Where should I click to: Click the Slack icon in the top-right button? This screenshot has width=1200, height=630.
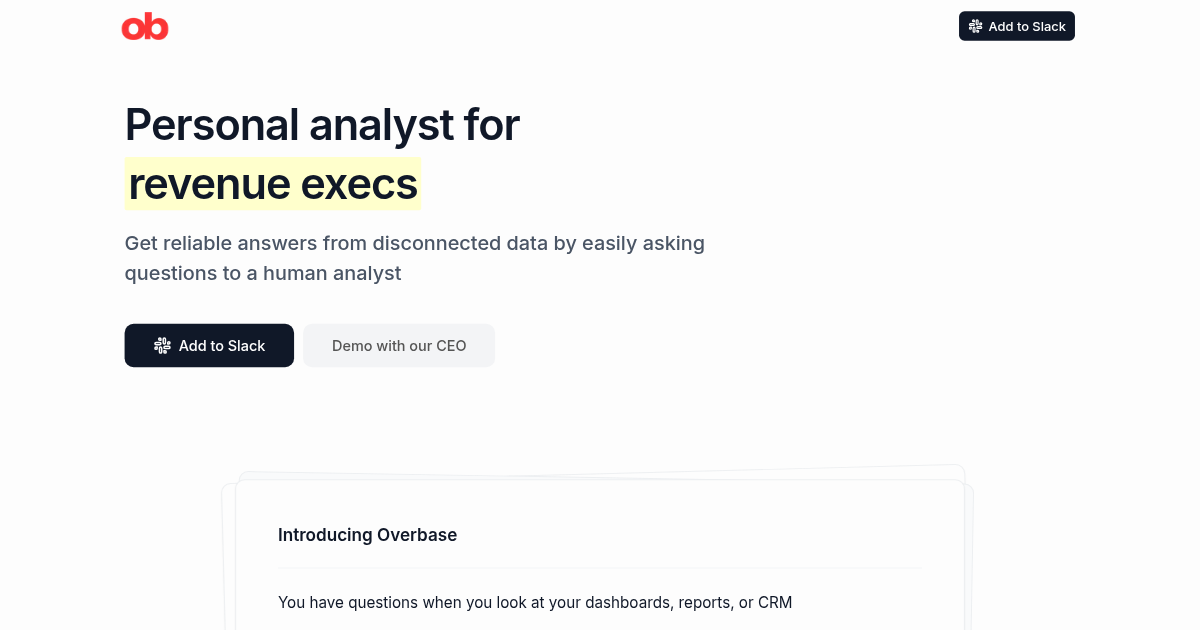point(974,26)
